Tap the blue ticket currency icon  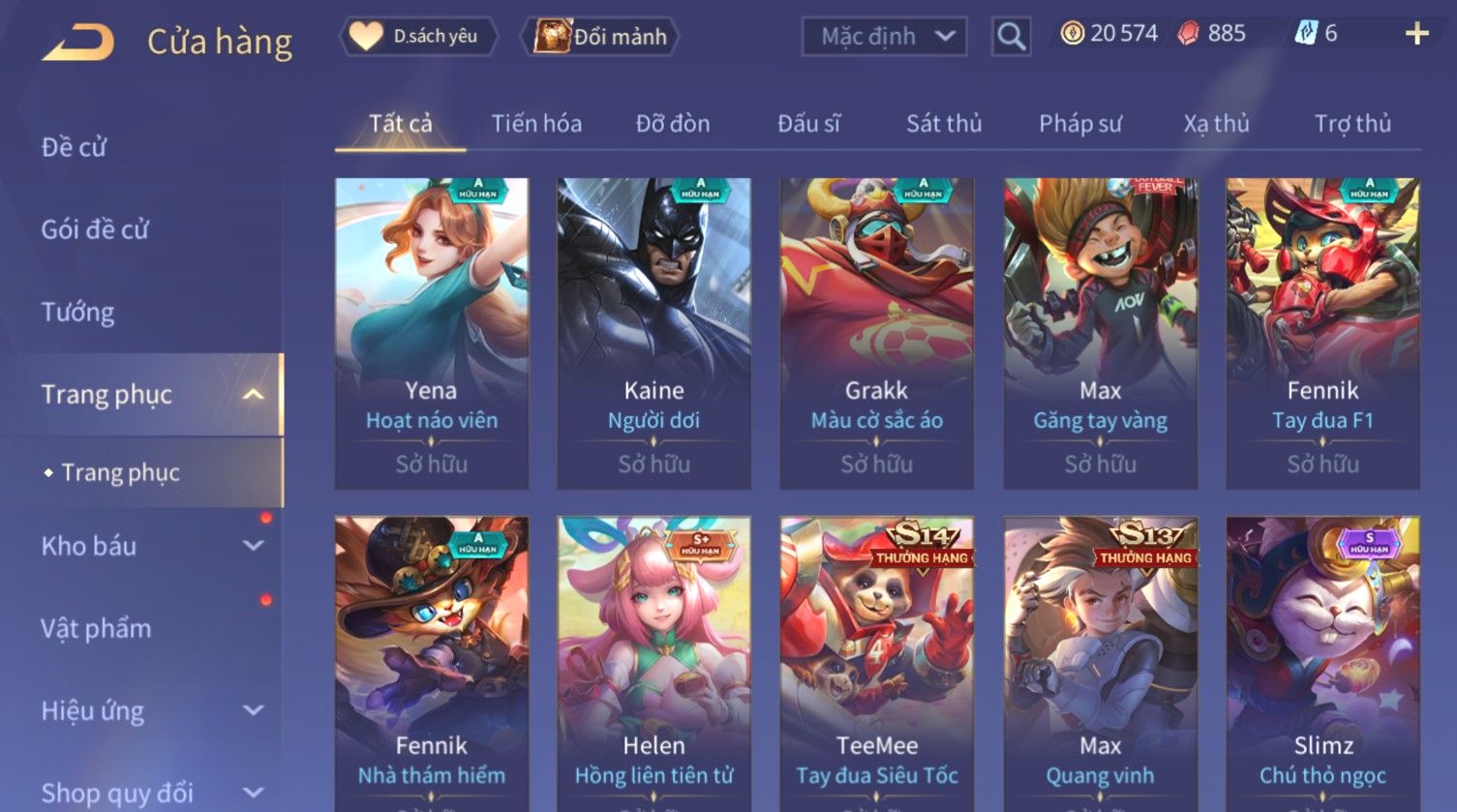(x=1305, y=34)
